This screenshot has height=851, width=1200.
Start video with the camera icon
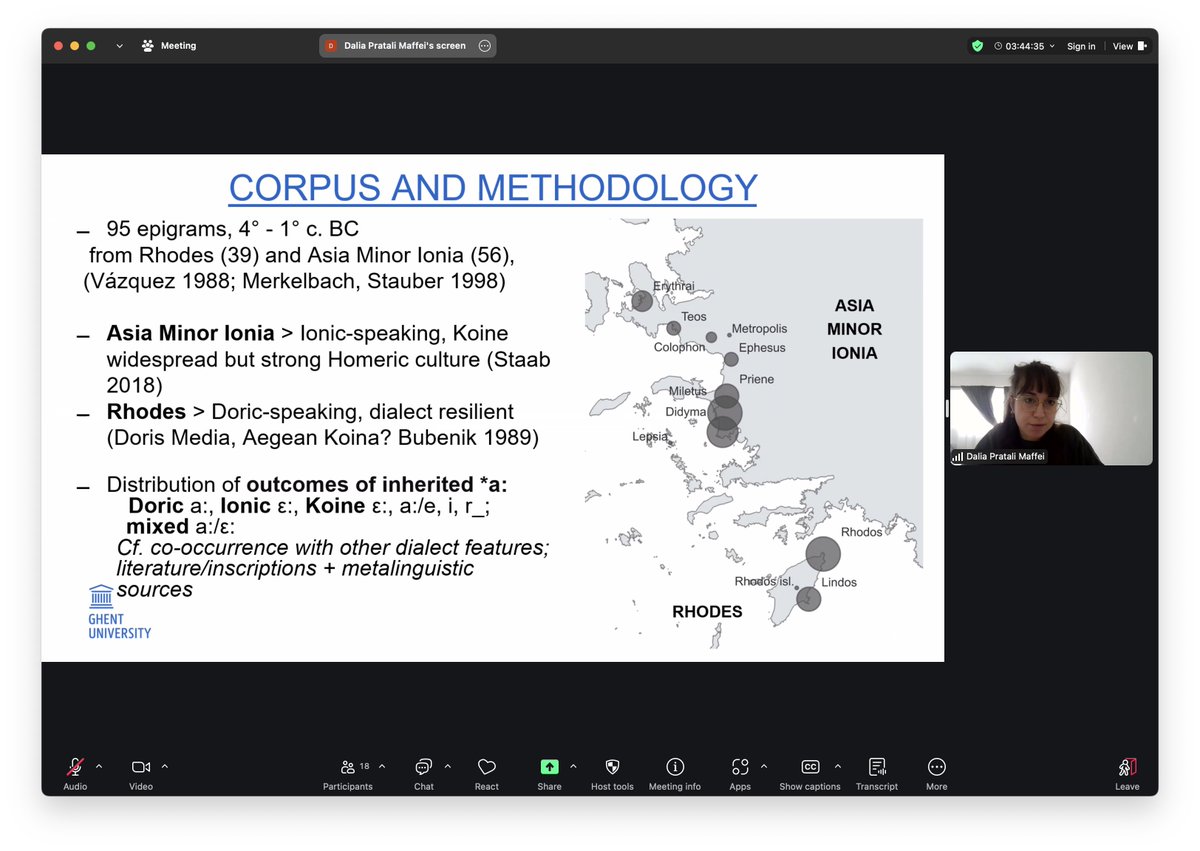[140, 766]
